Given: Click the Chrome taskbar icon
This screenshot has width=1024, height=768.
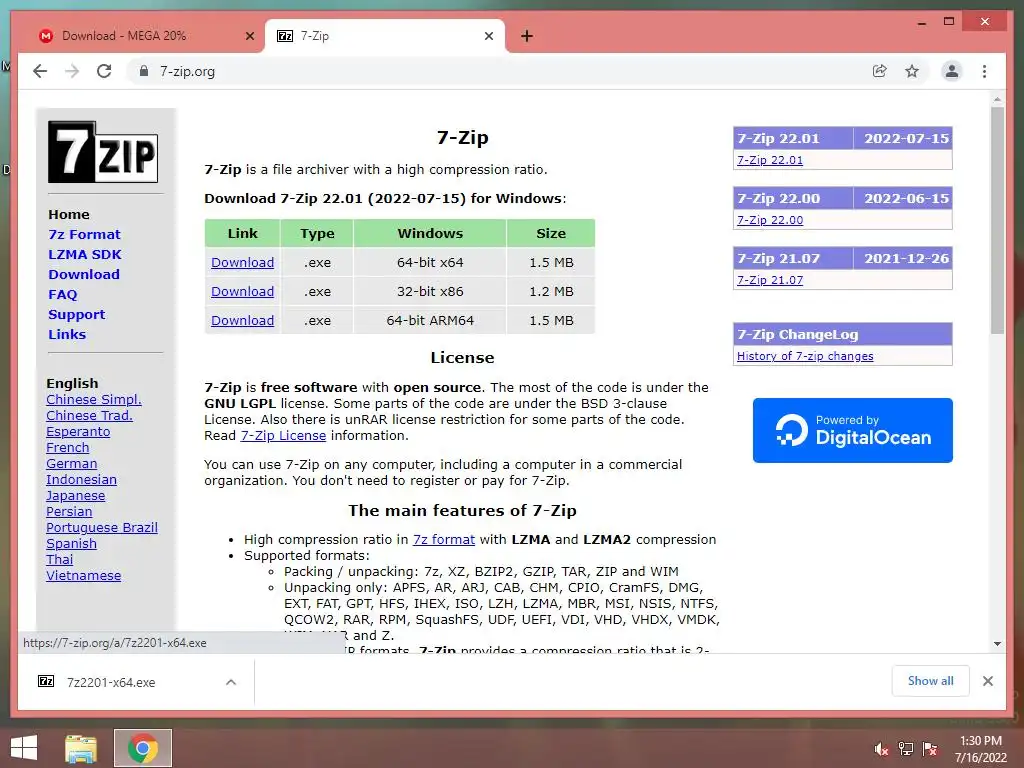Looking at the screenshot, I should point(142,748).
